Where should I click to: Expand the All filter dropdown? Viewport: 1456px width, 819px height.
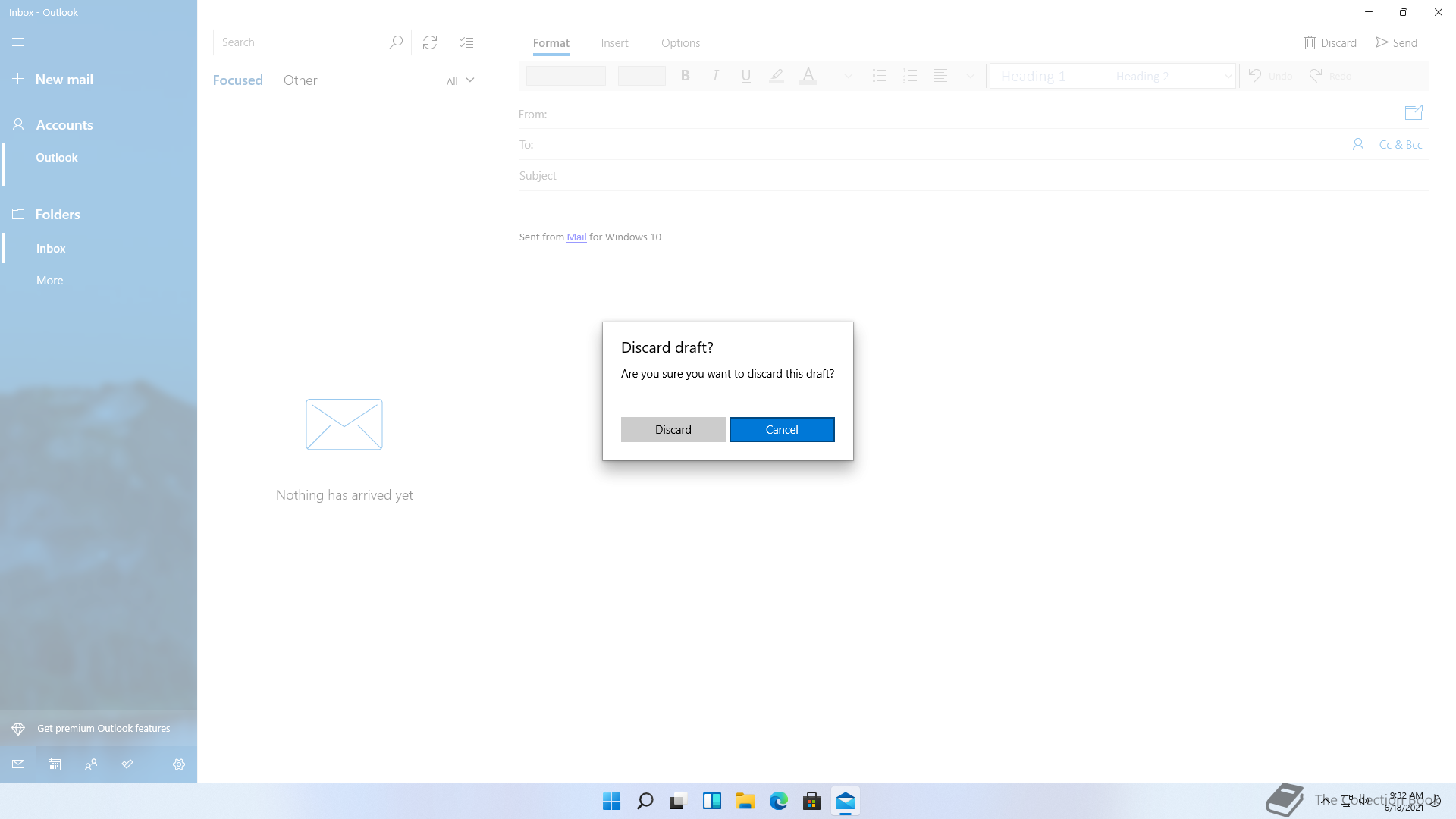pos(460,80)
